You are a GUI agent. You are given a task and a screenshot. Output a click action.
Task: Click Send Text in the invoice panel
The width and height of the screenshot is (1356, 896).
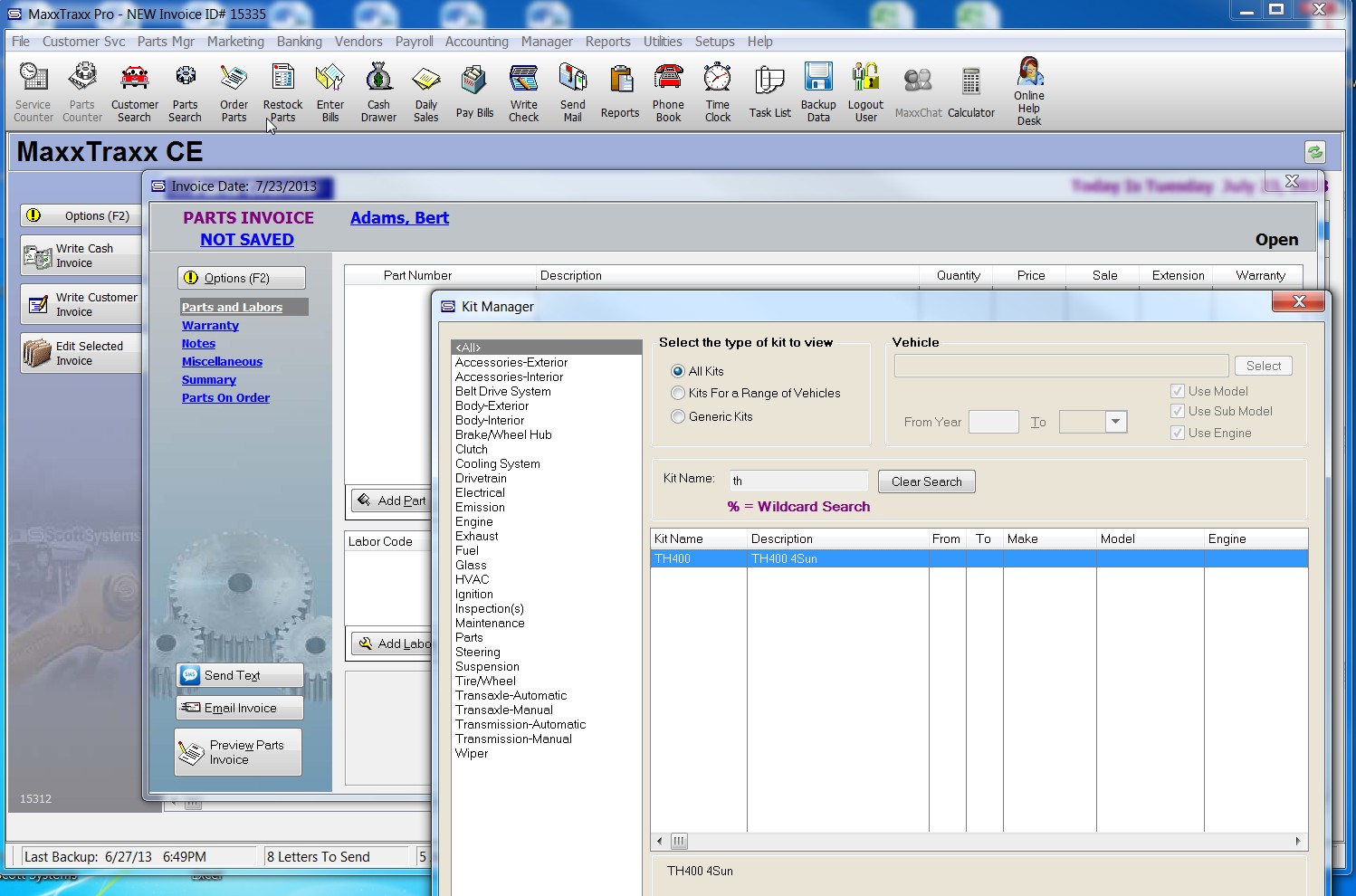point(240,675)
